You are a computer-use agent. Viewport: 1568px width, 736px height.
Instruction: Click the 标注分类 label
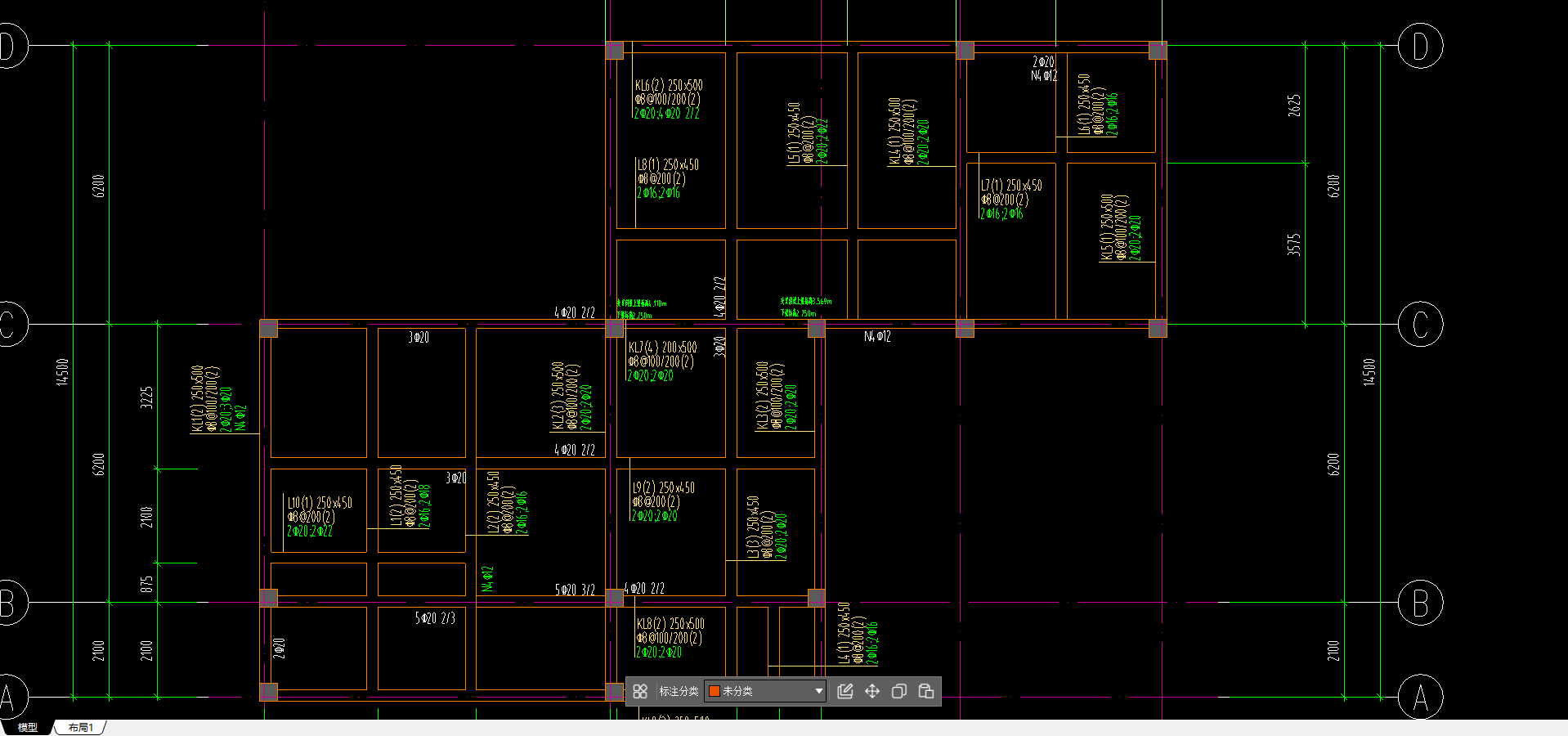[x=679, y=691]
